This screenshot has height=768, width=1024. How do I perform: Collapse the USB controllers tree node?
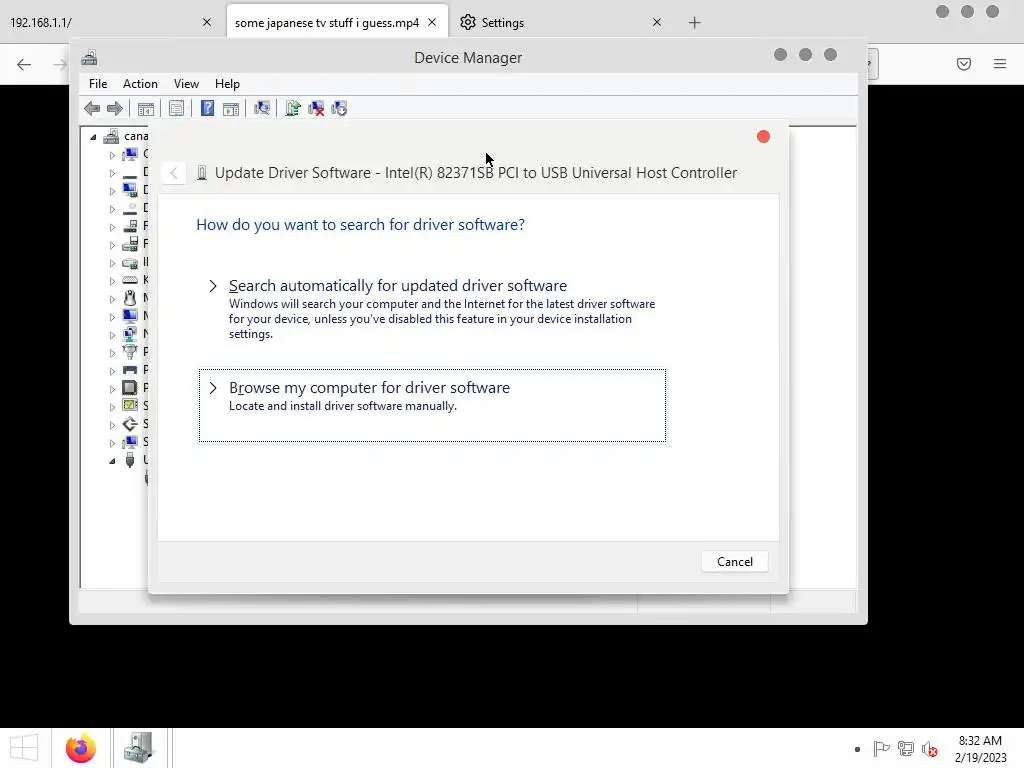(112, 460)
